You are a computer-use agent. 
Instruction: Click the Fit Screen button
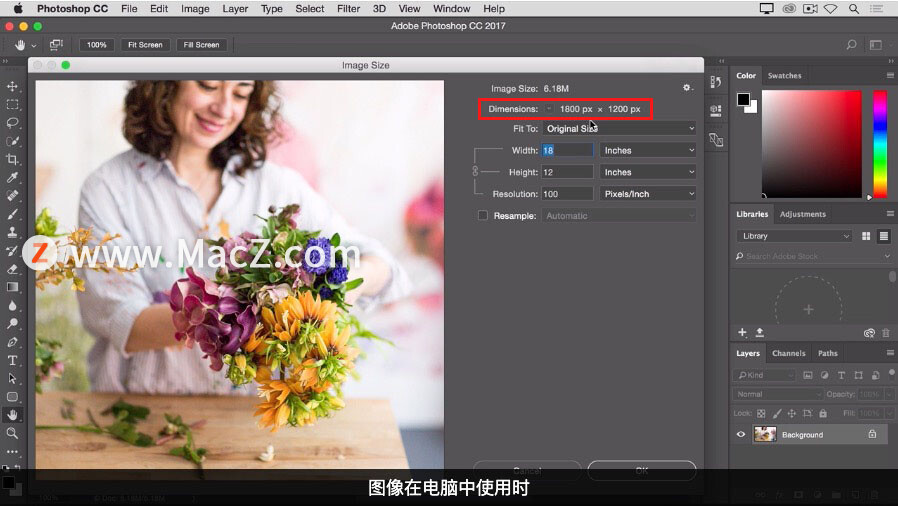(145, 45)
